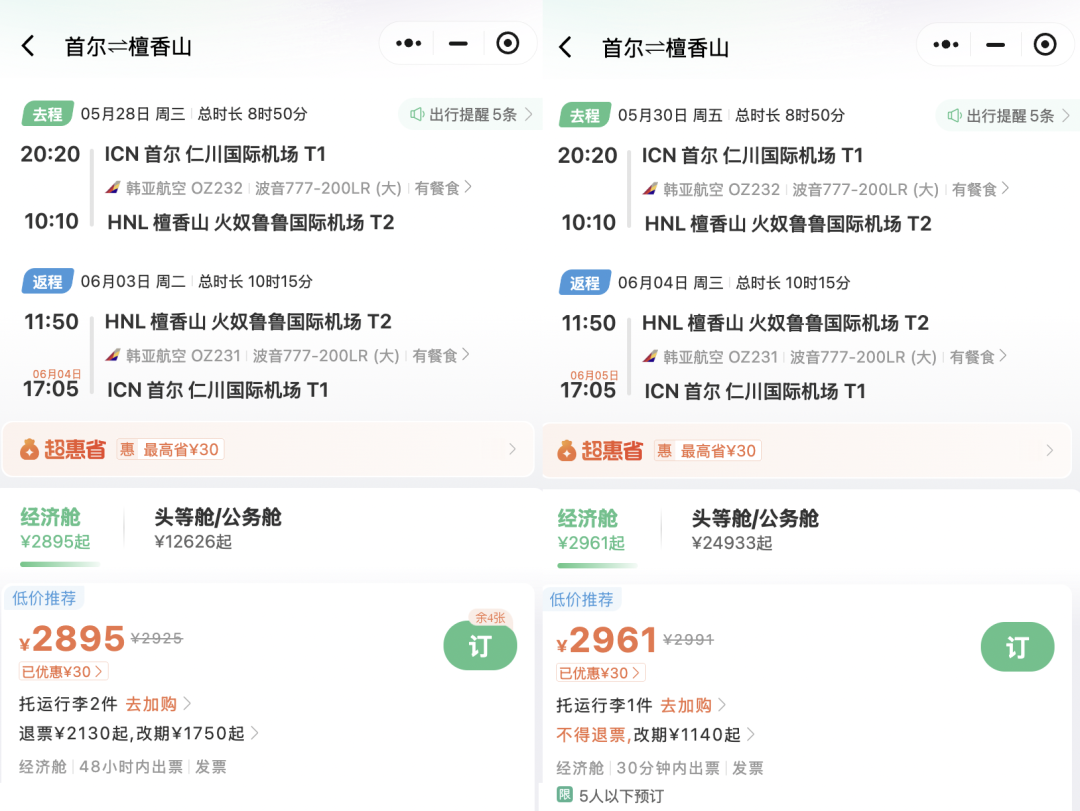
Task: Open 超惠省 savings banner in left panel
Action: click(268, 449)
